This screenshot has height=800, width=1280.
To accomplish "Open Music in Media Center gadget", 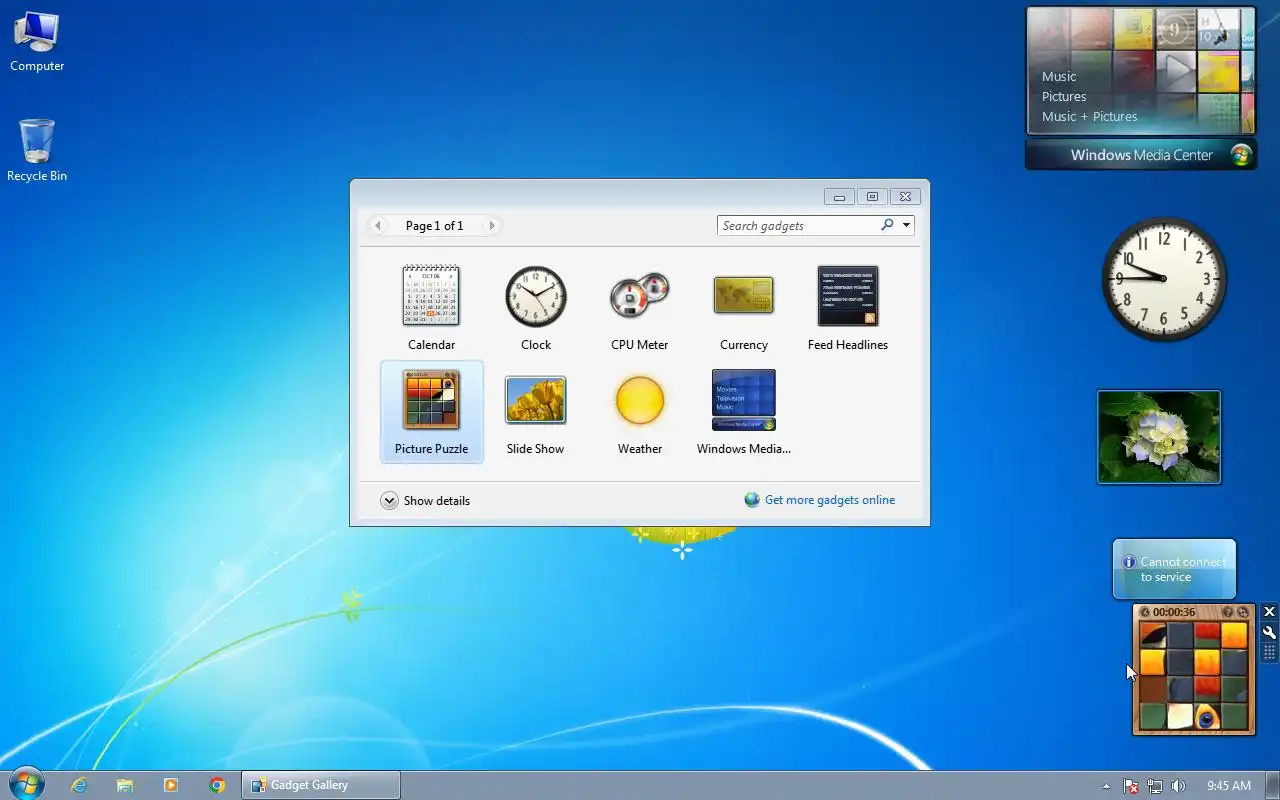I will click(1059, 76).
